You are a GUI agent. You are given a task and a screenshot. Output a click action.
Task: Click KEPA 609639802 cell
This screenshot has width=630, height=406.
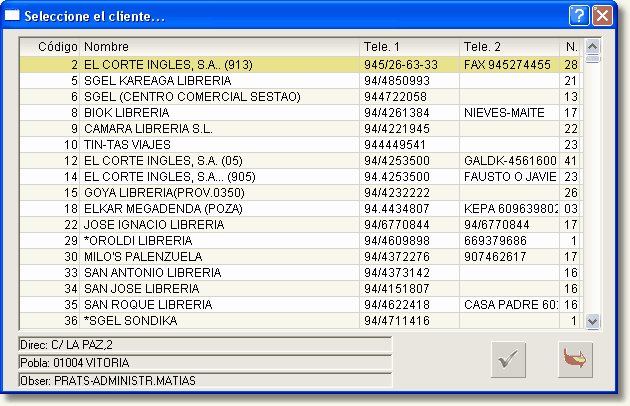point(511,209)
